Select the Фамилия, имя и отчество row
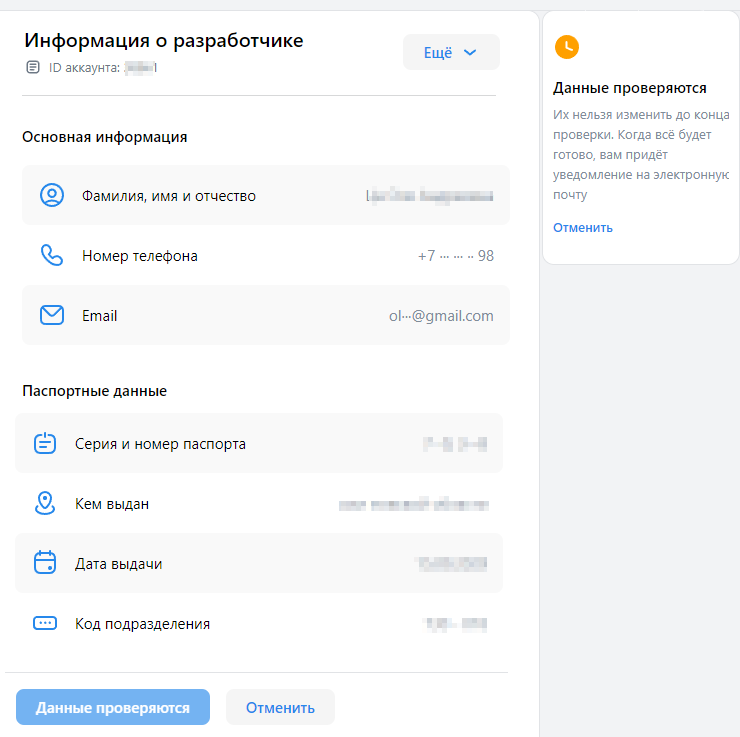The image size is (740, 737). click(x=266, y=195)
